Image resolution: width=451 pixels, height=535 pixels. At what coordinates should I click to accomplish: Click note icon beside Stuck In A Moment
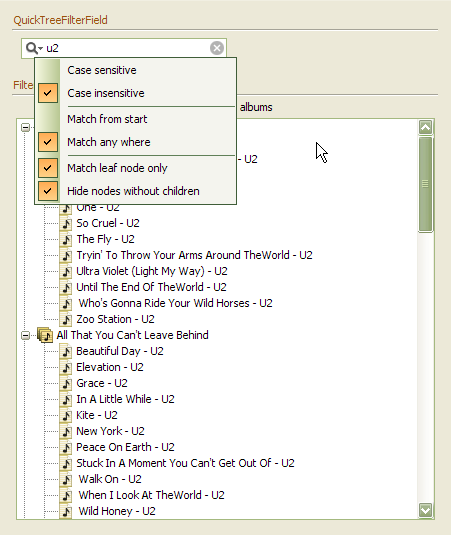click(66, 464)
